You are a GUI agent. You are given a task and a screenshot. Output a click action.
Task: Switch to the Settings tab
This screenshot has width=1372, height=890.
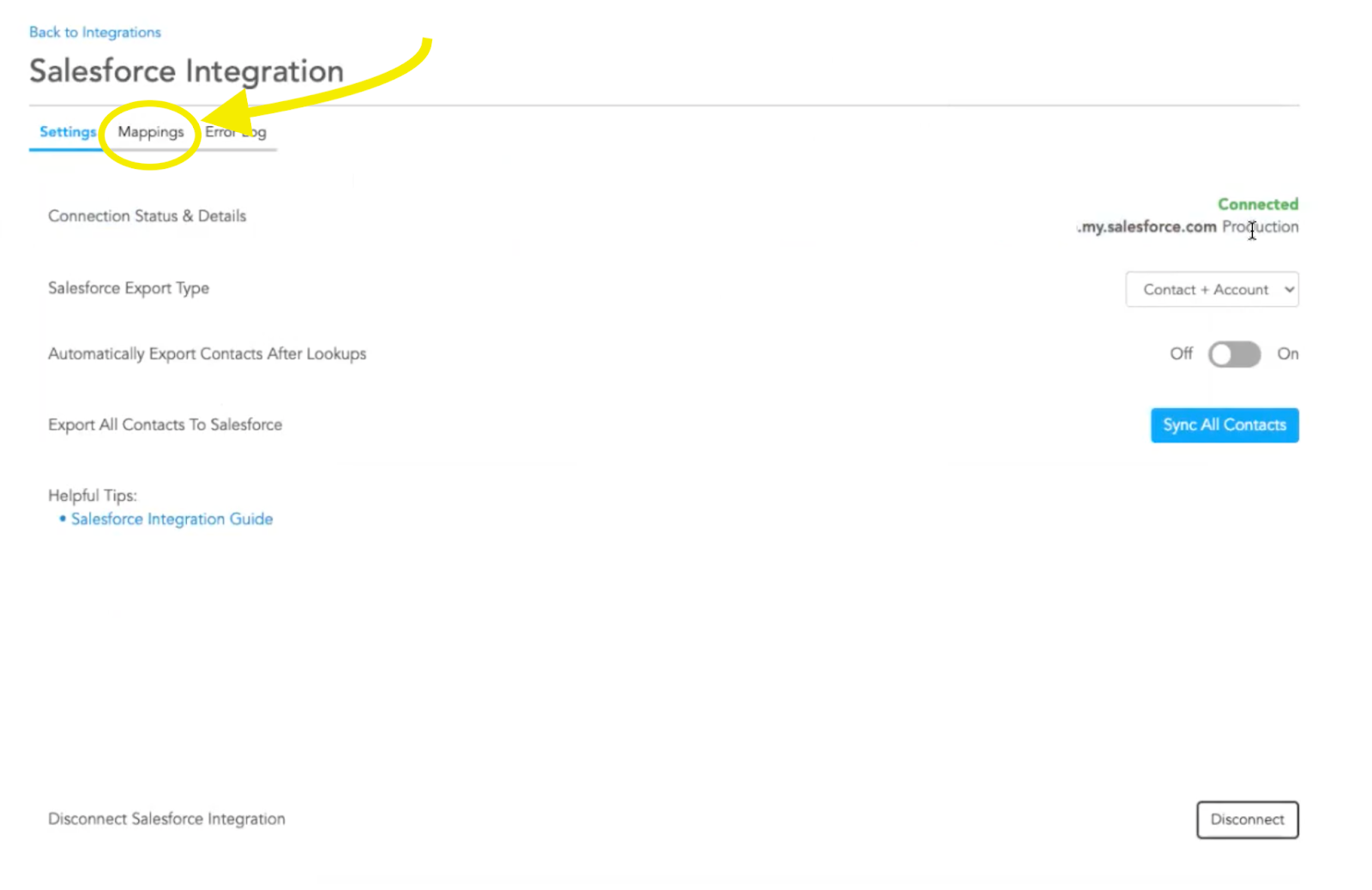pyautogui.click(x=68, y=132)
